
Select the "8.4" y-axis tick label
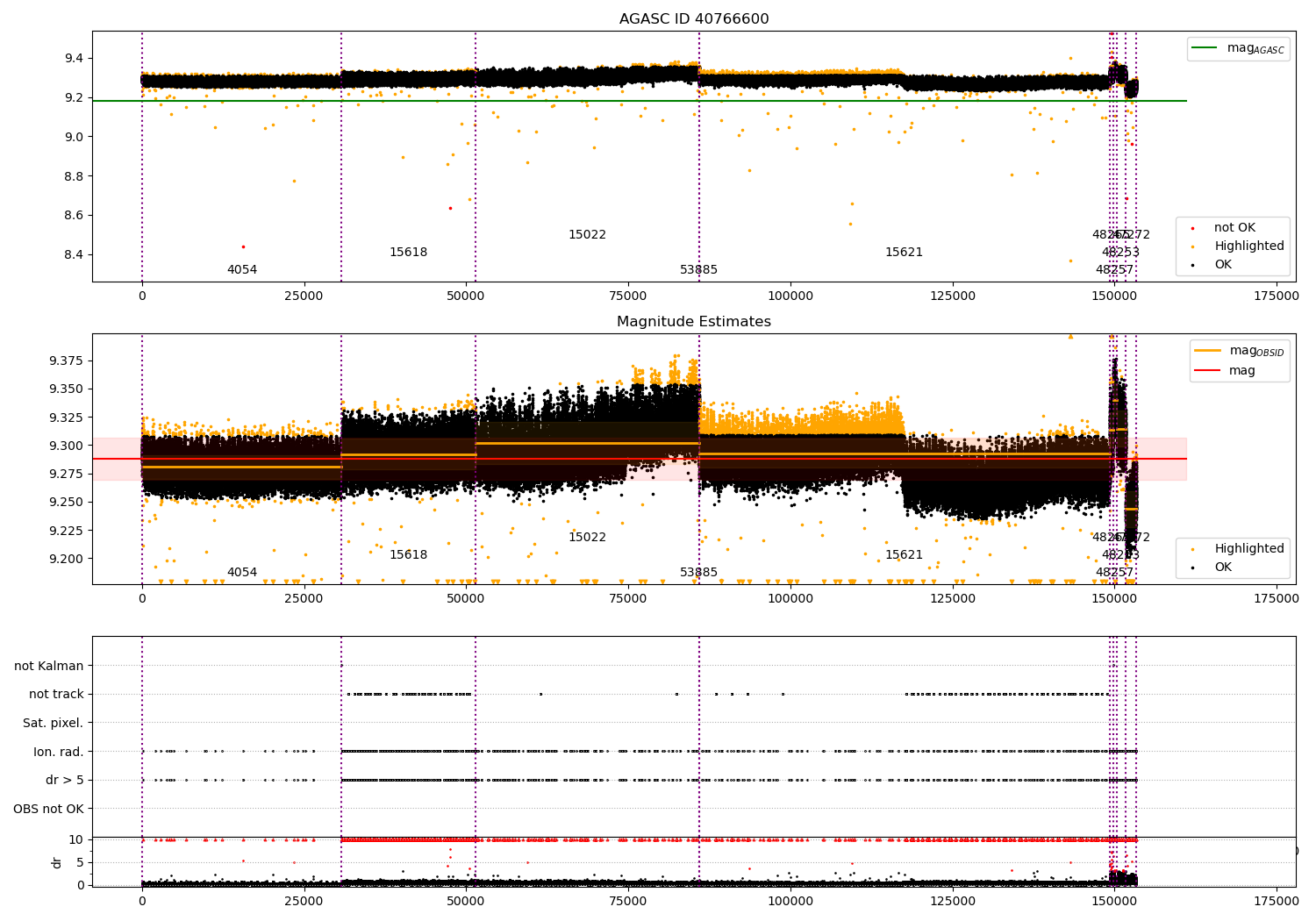pyautogui.click(x=74, y=255)
